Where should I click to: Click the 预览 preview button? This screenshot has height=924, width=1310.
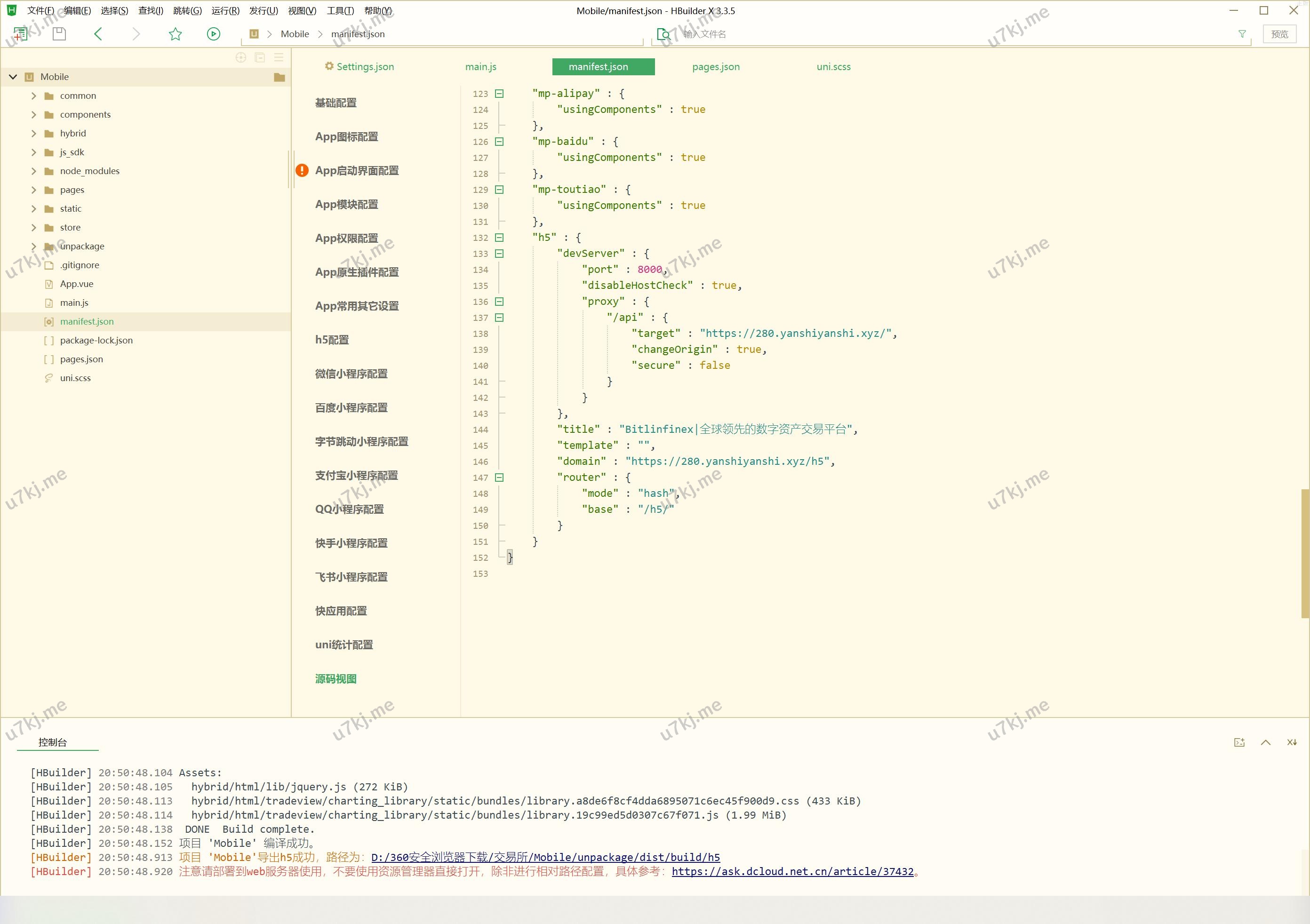(1279, 34)
